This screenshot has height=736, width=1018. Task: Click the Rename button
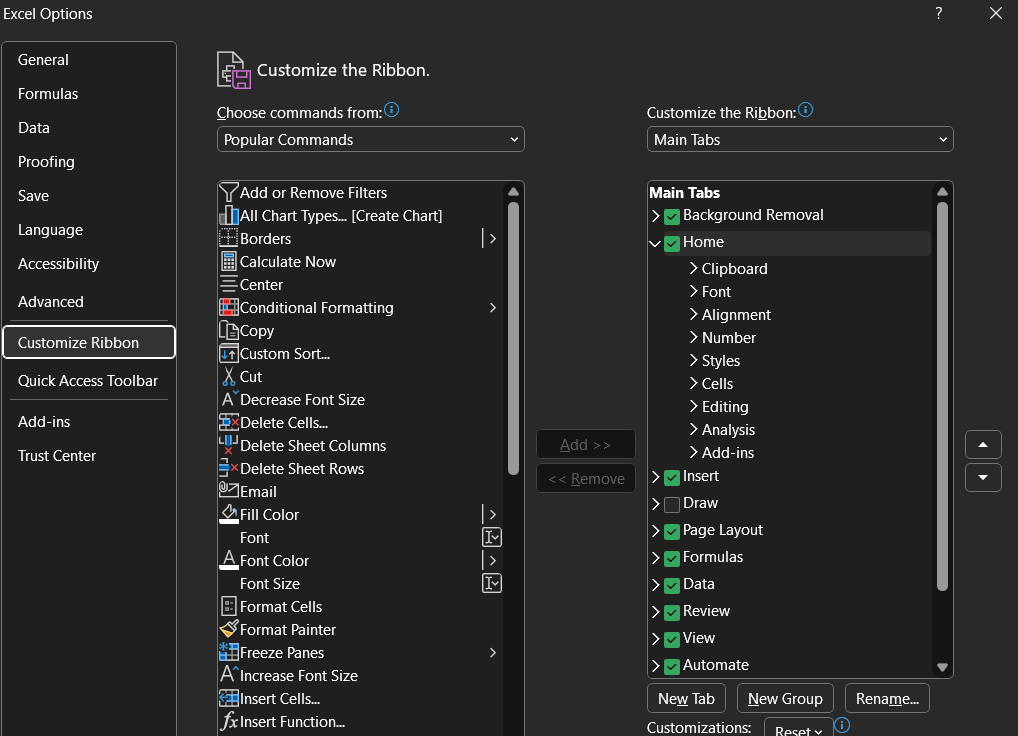[887, 698]
